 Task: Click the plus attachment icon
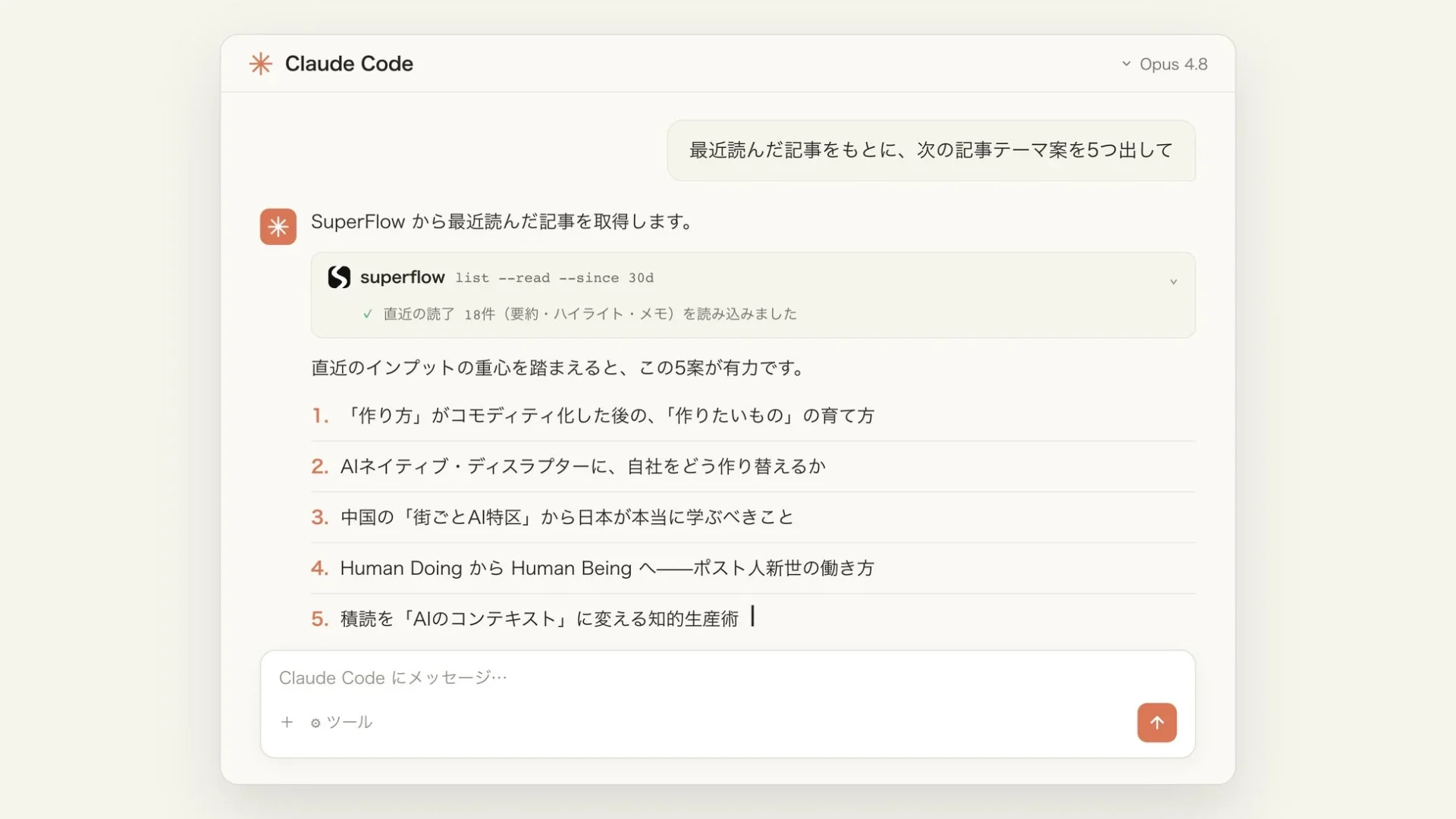(x=287, y=722)
